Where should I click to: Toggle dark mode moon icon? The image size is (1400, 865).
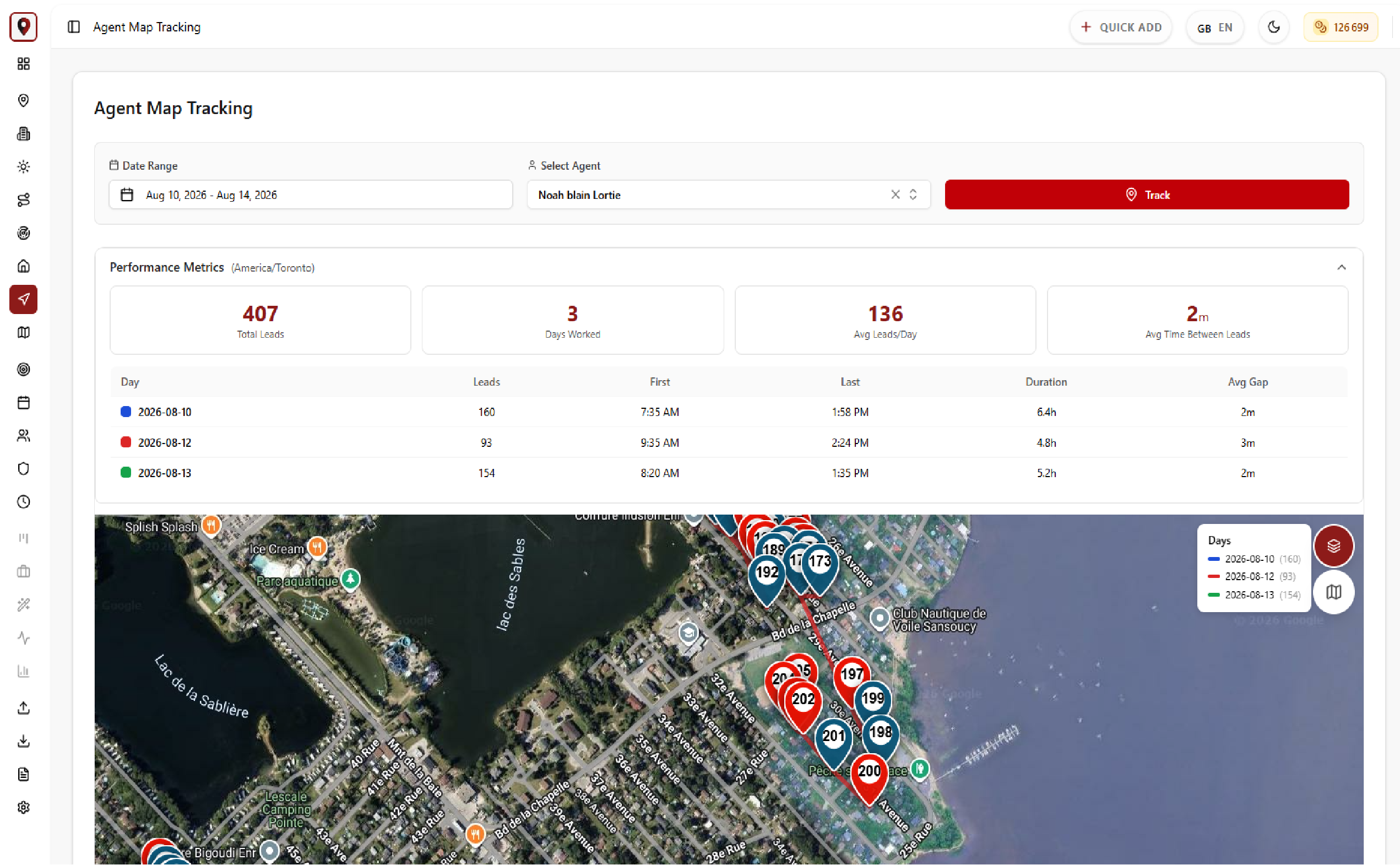pos(1274,27)
